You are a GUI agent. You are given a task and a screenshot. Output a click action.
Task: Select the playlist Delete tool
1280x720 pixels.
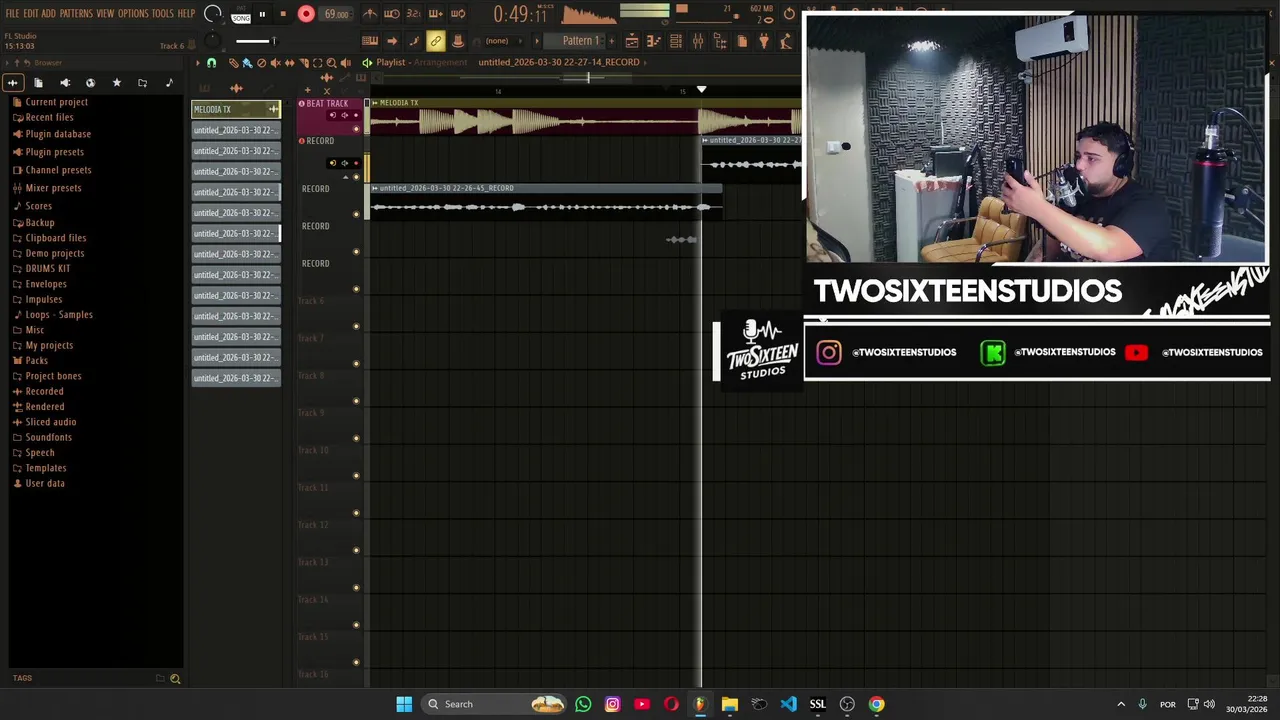click(261, 63)
